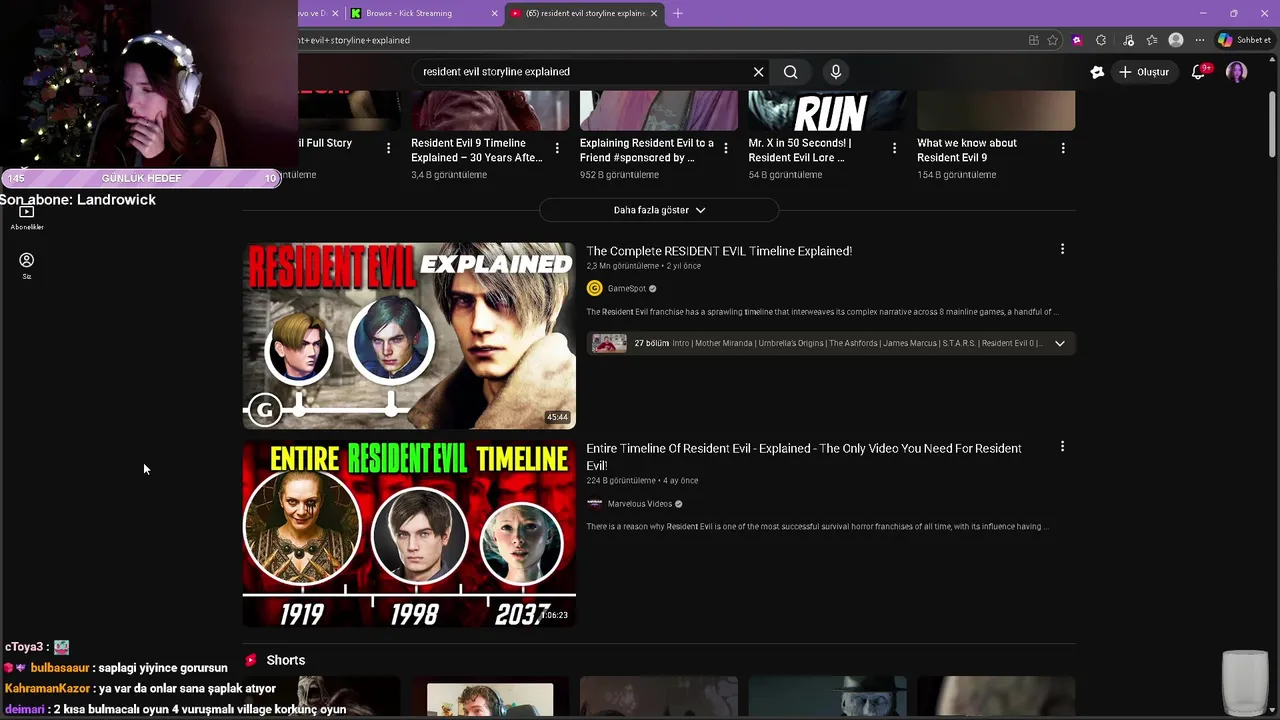Image resolution: width=1280 pixels, height=720 pixels.
Task: Close the Browse - Kick Streaming tab
Action: [x=494, y=13]
